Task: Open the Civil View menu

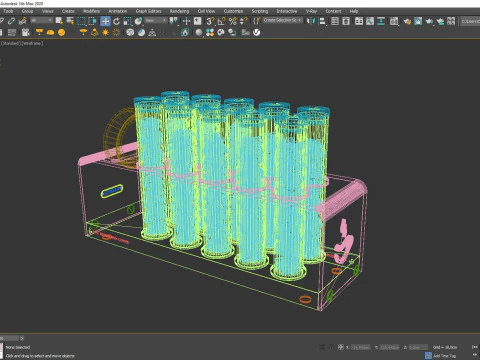Action: pyautogui.click(x=206, y=11)
